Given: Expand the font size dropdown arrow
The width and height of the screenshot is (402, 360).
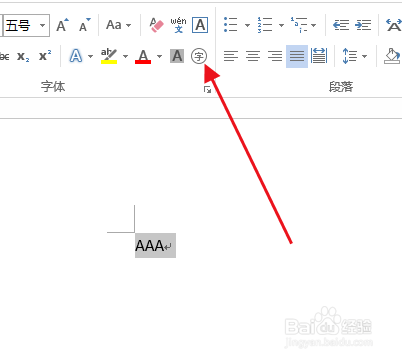Looking at the screenshot, I should pyautogui.click(x=43, y=25).
